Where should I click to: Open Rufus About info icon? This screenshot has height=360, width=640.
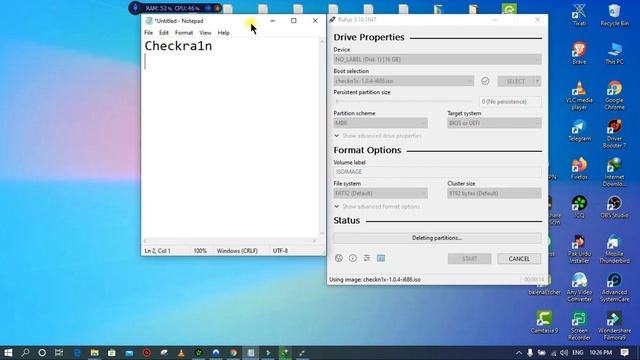(x=353, y=258)
